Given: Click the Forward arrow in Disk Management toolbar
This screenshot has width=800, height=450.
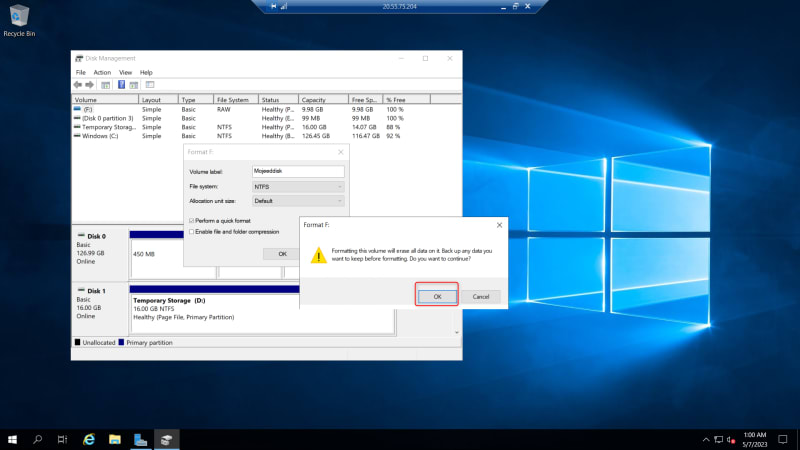Looking at the screenshot, I should tap(89, 85).
